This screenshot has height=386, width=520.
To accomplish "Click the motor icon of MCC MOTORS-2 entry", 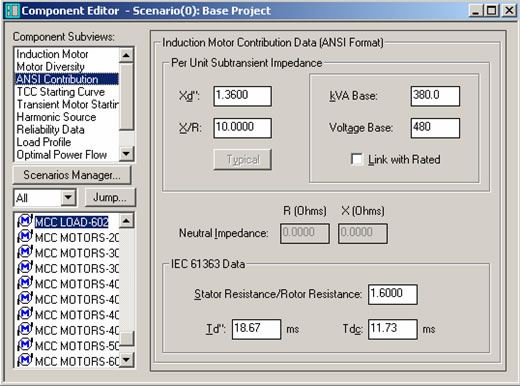I will coord(25,236).
